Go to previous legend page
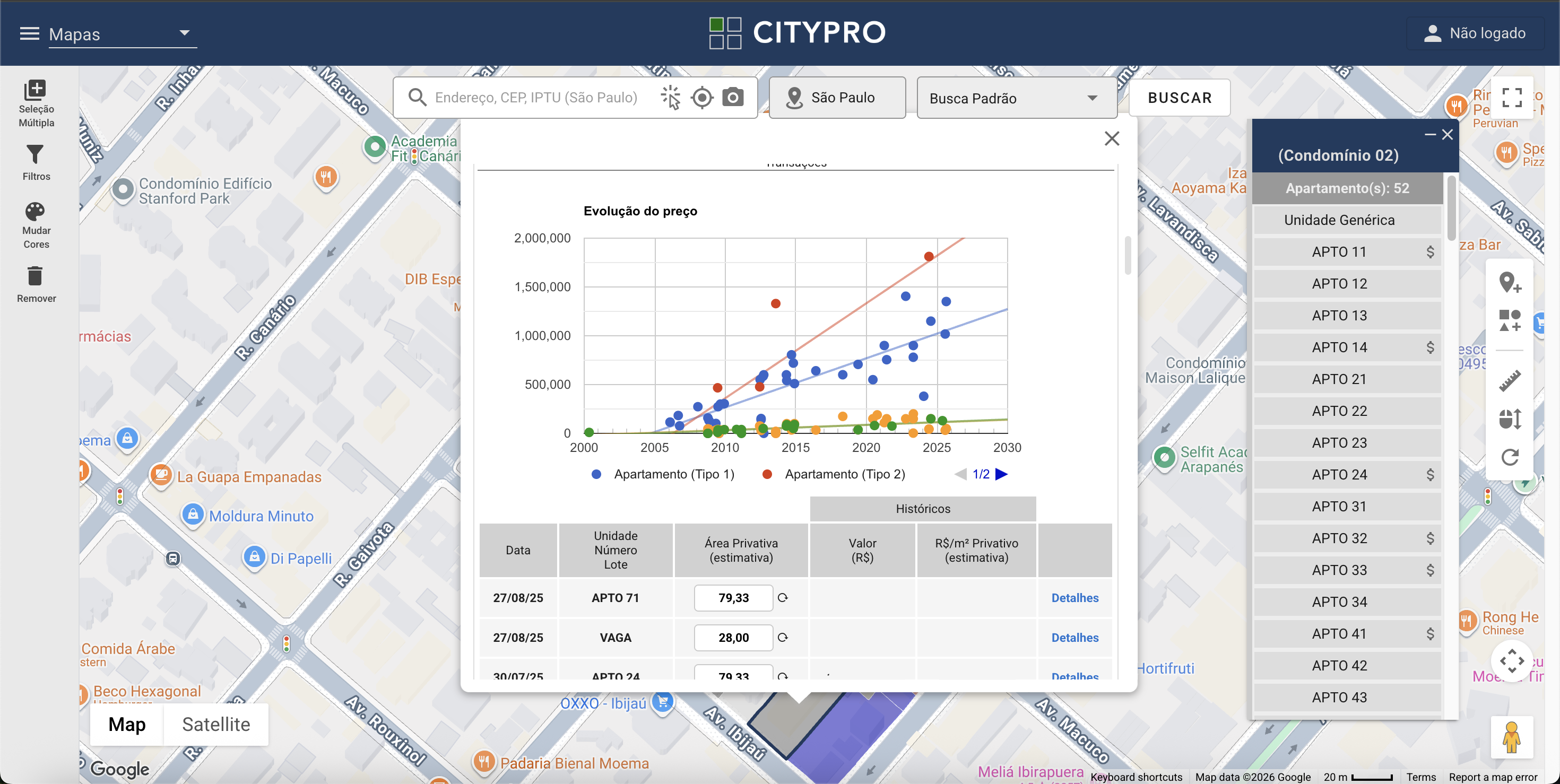The height and width of the screenshot is (784, 1560). pyautogui.click(x=960, y=475)
